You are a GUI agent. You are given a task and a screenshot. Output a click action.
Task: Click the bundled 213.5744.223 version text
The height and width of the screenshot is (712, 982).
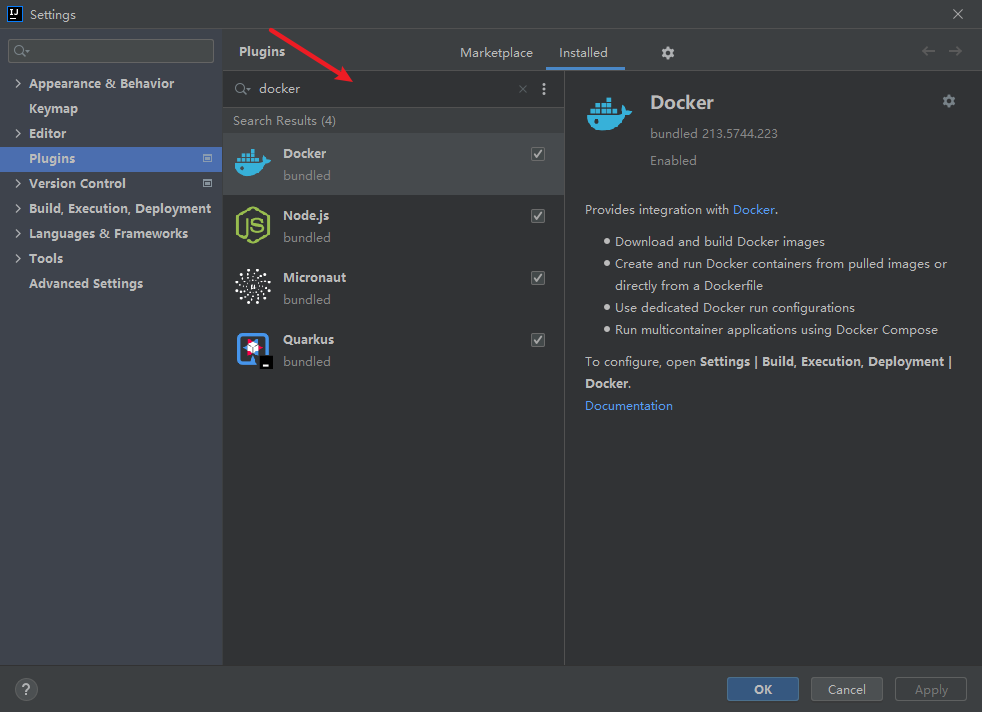(x=713, y=133)
